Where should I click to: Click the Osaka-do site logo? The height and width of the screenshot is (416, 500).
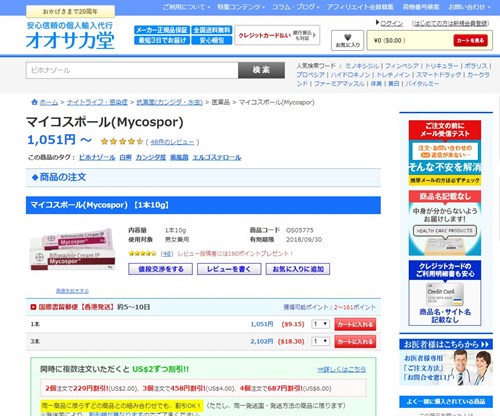pos(70,36)
